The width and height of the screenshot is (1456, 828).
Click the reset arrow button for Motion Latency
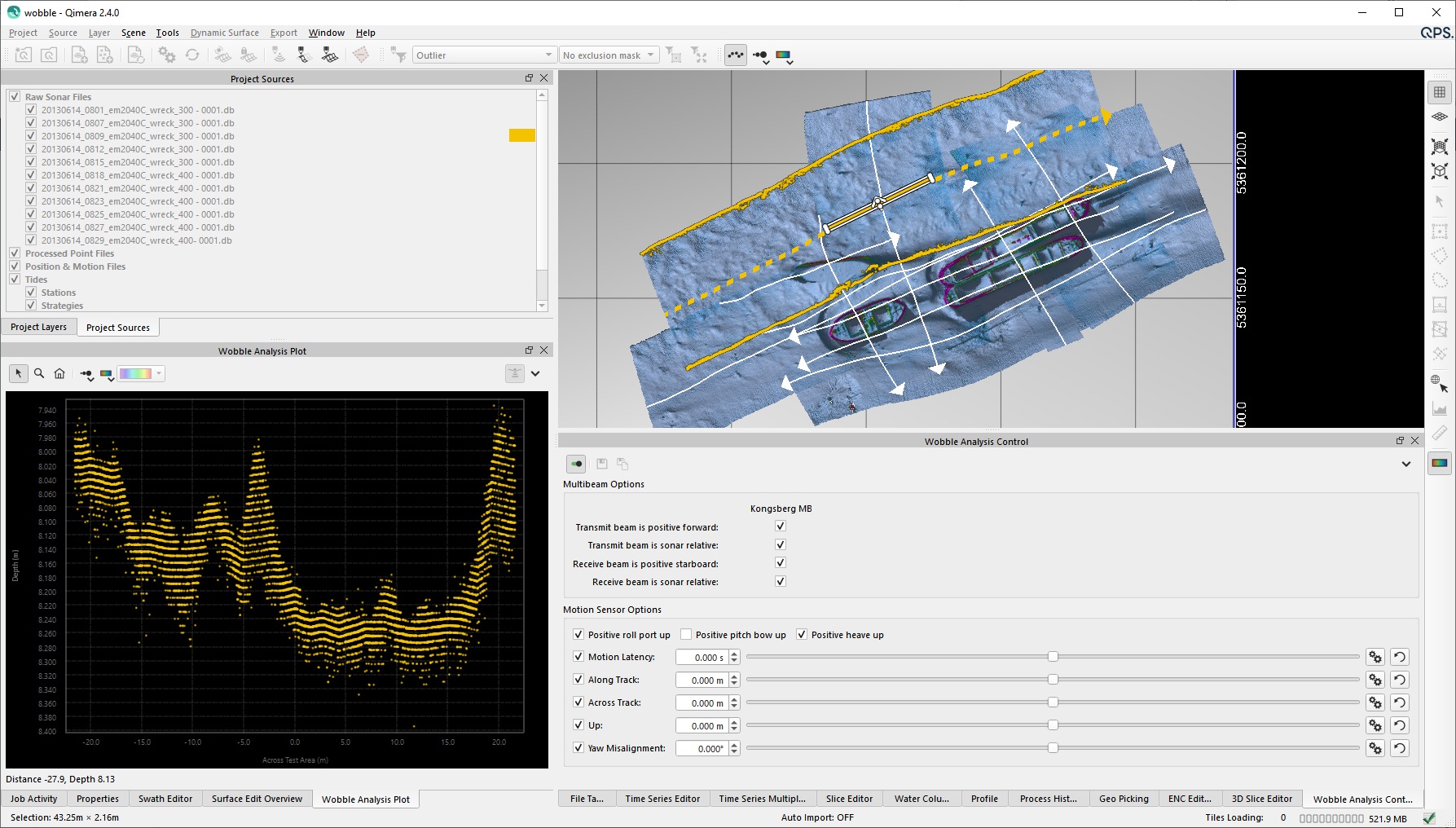click(x=1399, y=657)
